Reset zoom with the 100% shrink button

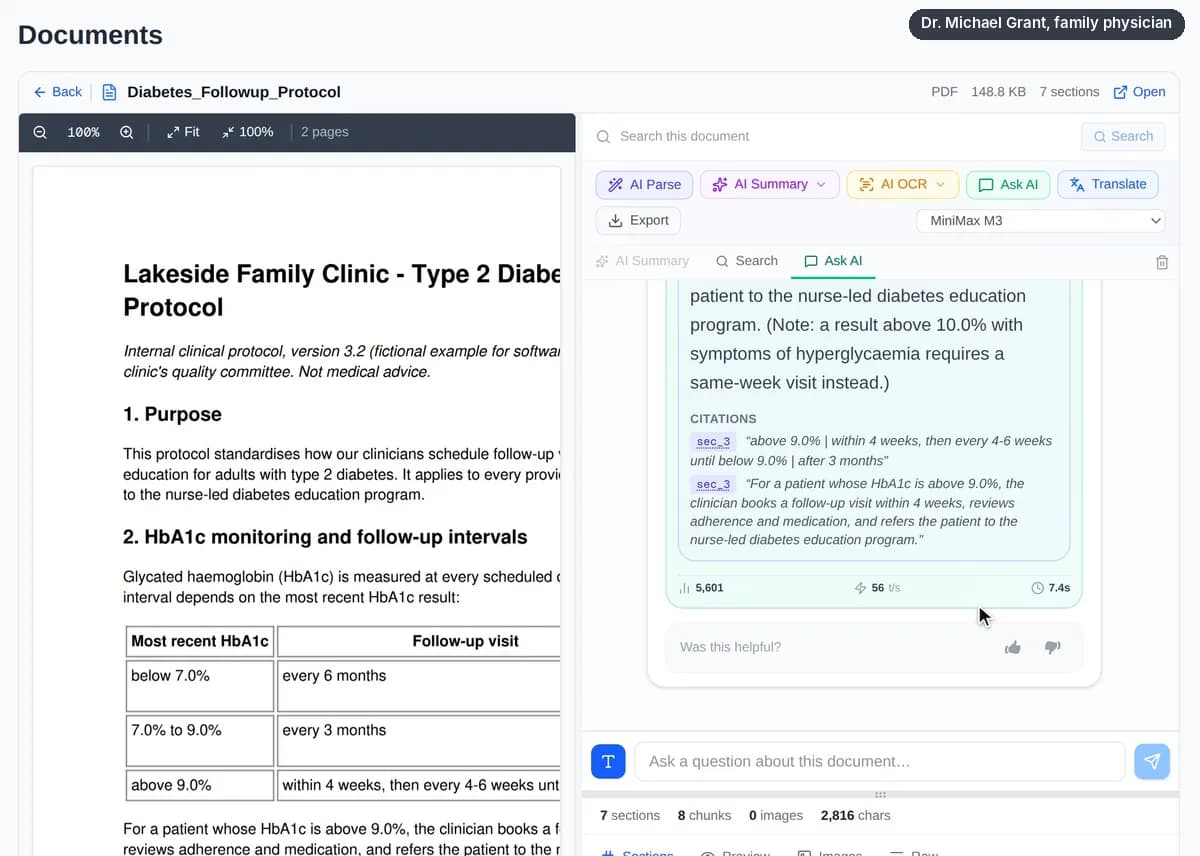pyautogui.click(x=248, y=132)
